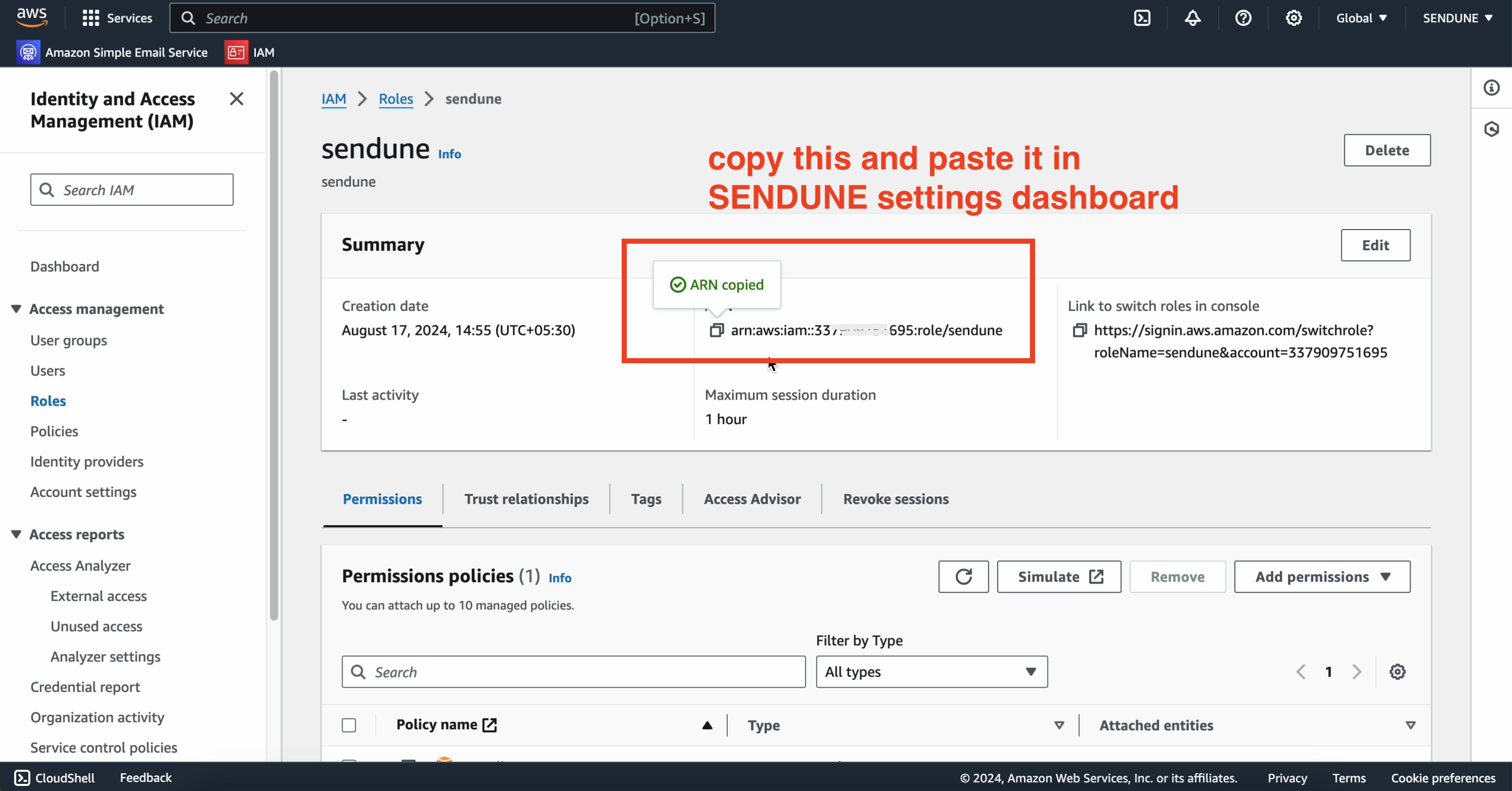1512x791 pixels.
Task: Click the Search IAM field
Action: (132, 190)
